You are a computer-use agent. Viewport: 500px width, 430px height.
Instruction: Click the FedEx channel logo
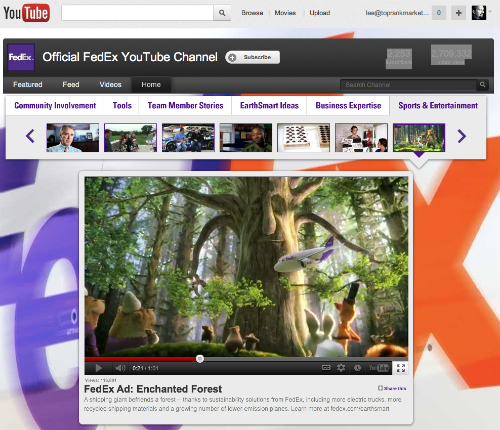click(21, 57)
